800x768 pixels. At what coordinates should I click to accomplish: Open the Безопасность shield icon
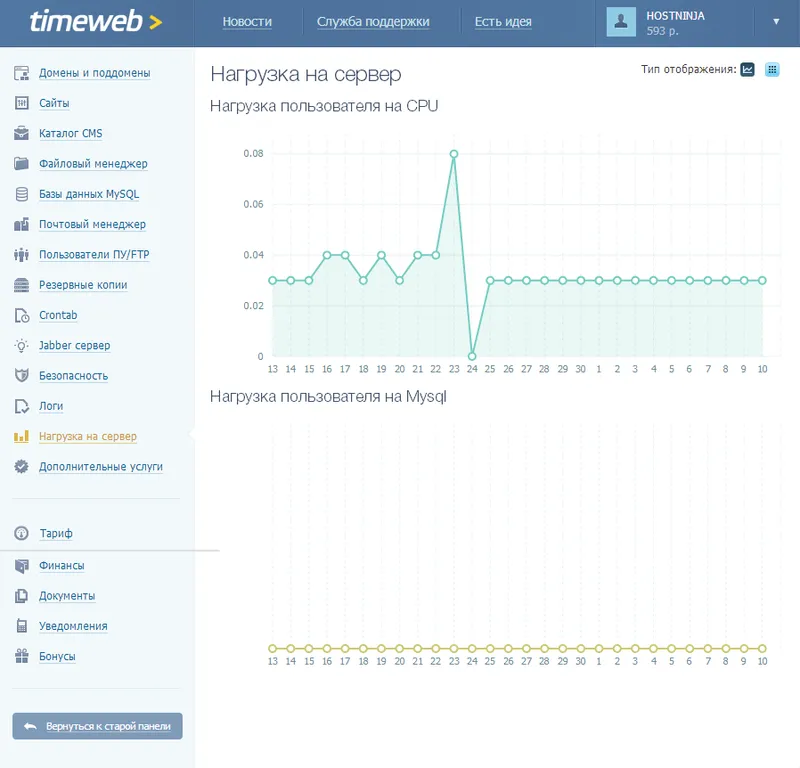21,376
